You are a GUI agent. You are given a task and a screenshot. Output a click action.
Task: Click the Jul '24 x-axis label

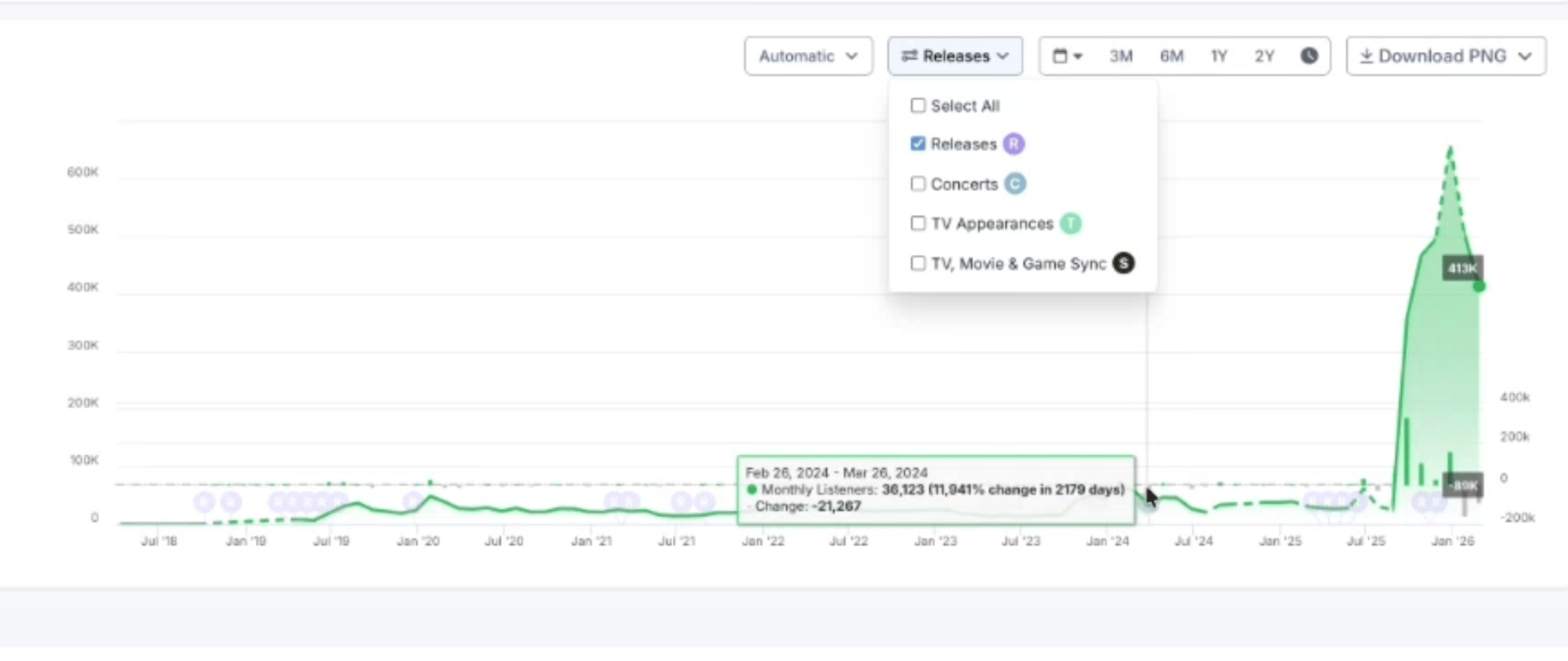pos(1194,542)
